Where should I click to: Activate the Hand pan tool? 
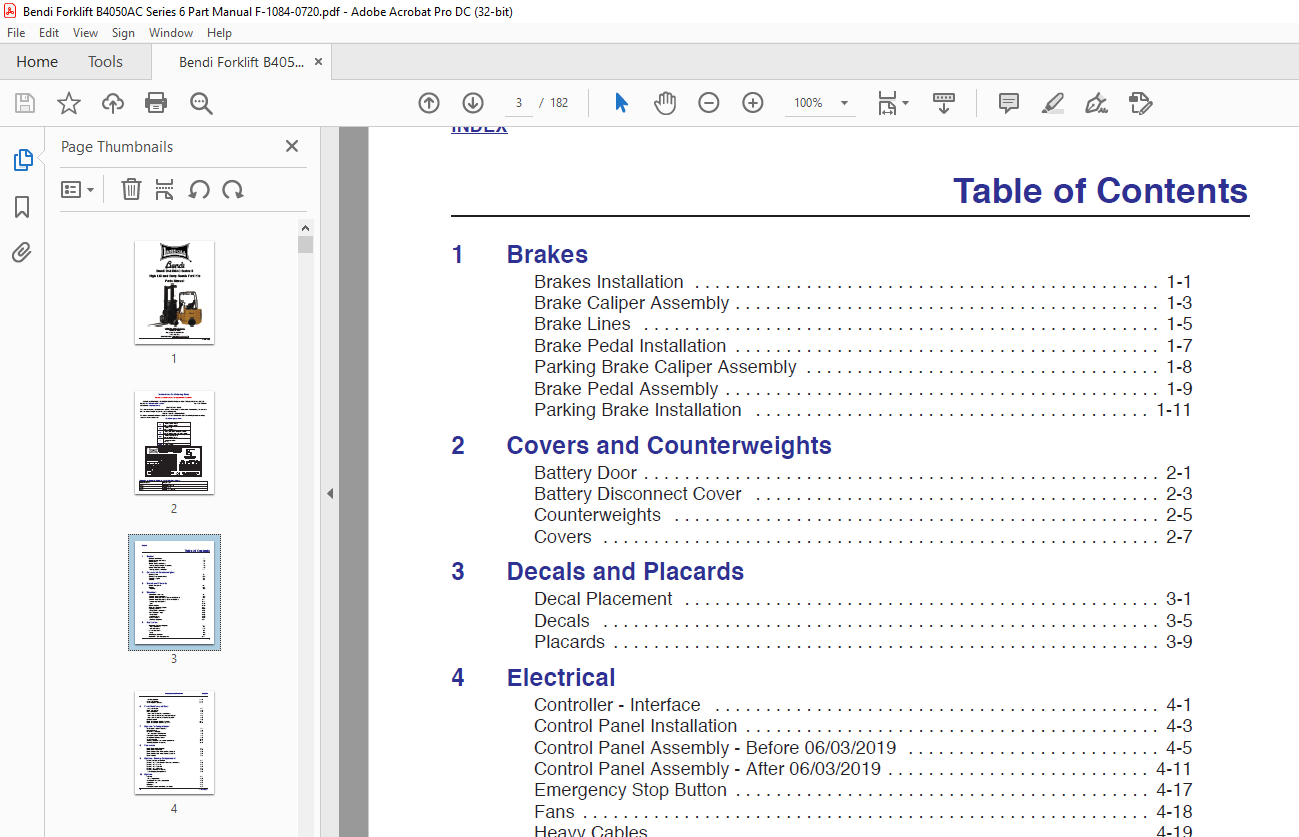pos(665,103)
